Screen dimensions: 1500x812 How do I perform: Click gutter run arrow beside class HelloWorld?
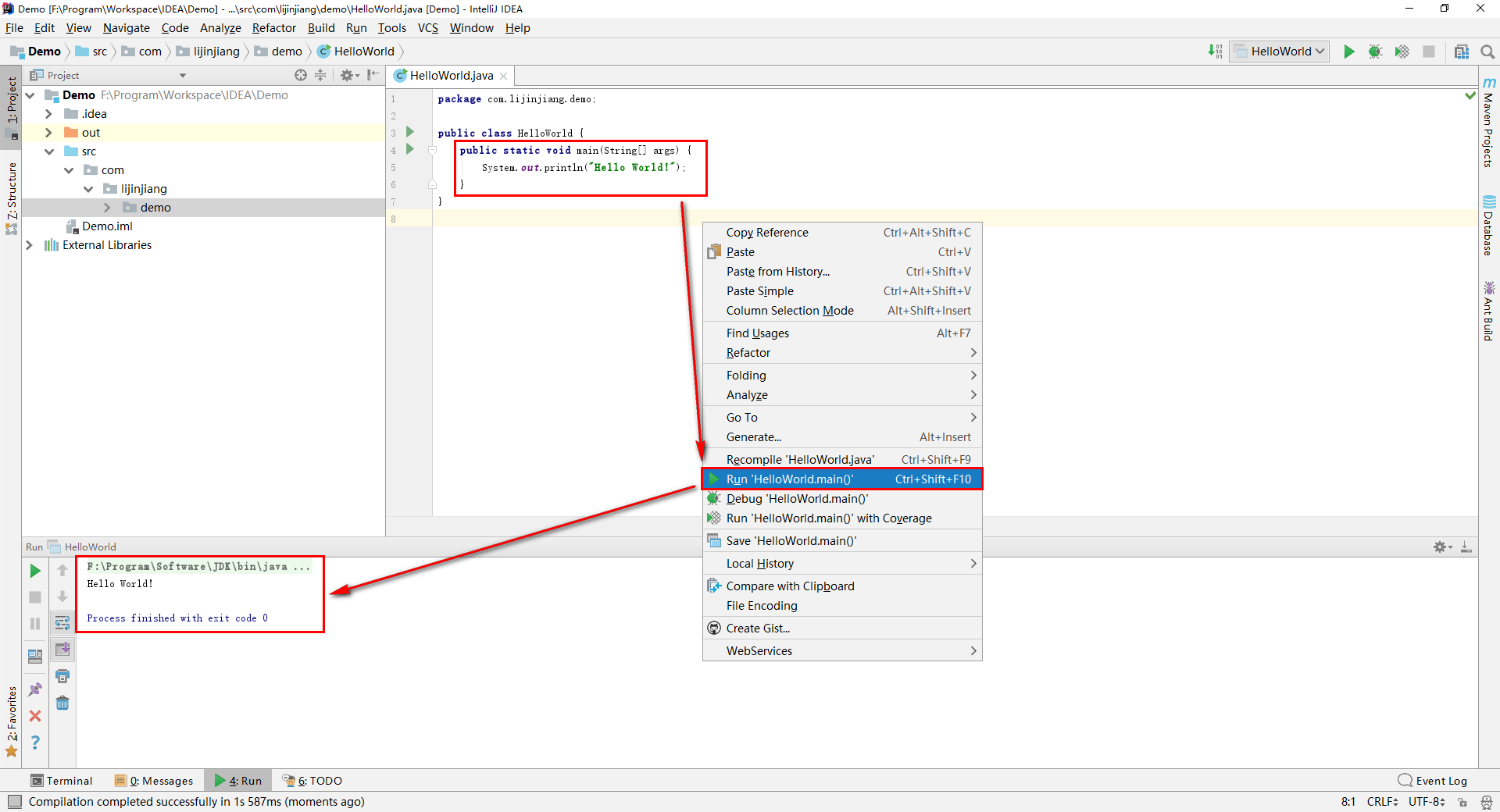click(x=410, y=132)
